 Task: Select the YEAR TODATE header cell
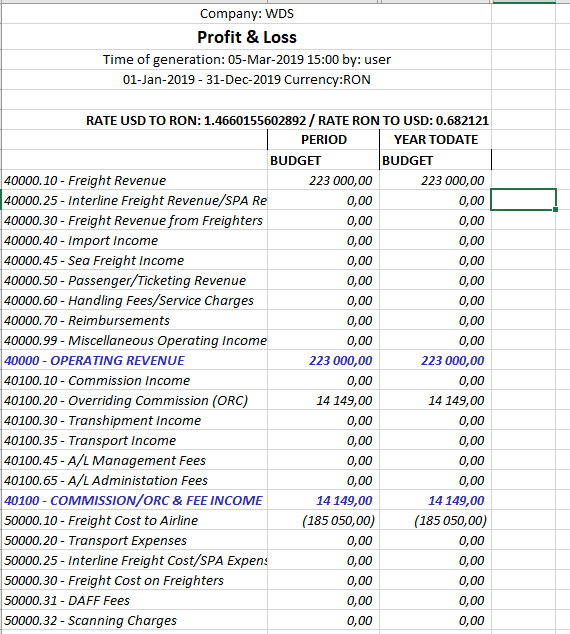[435, 140]
